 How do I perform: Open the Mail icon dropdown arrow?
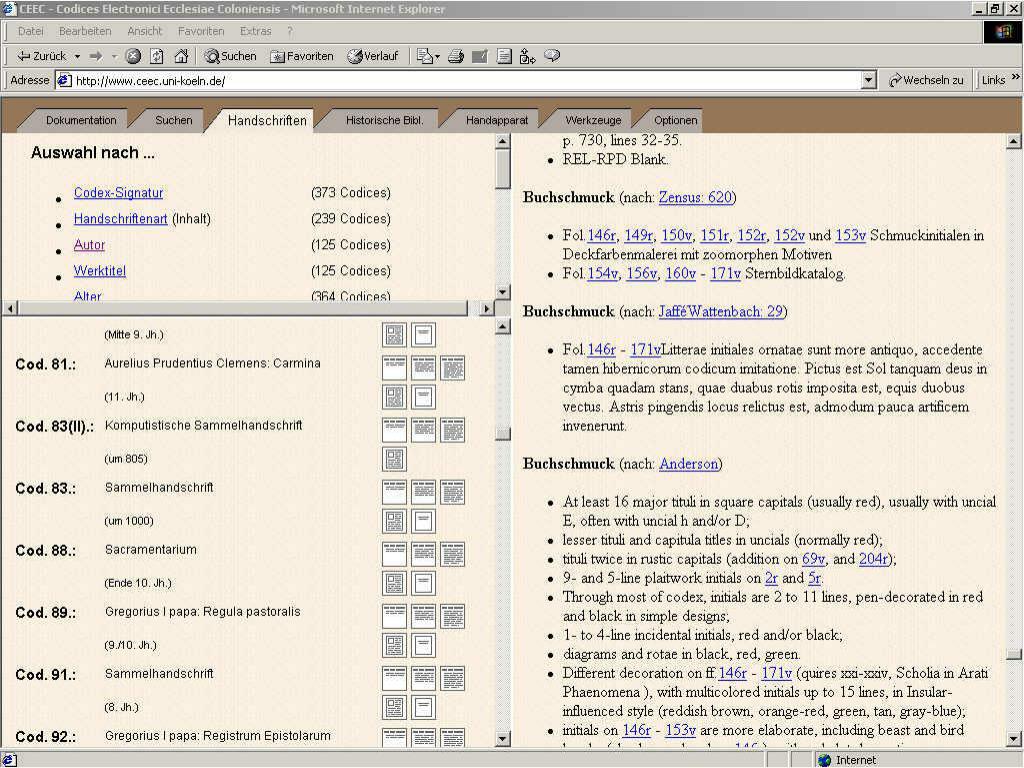tap(437, 56)
